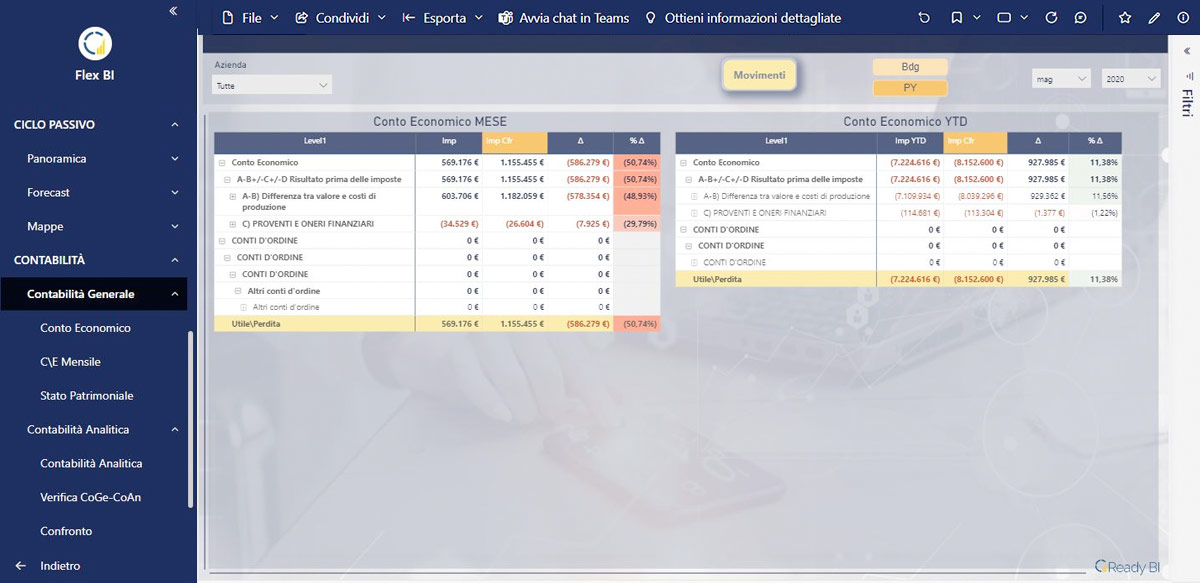Select Ottieni informazioni dettagliate
Image resolution: width=1200 pixels, height=583 pixels.
(x=743, y=18)
